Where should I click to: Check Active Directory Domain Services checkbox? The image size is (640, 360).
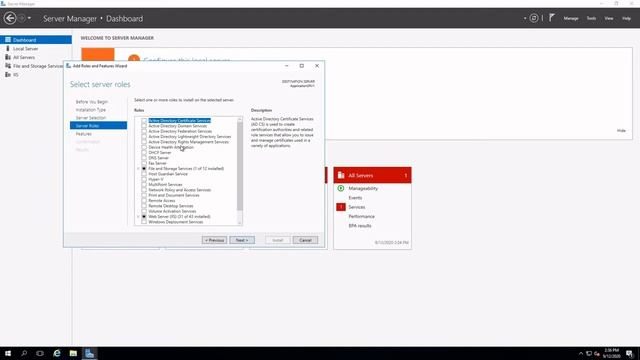[x=144, y=126]
